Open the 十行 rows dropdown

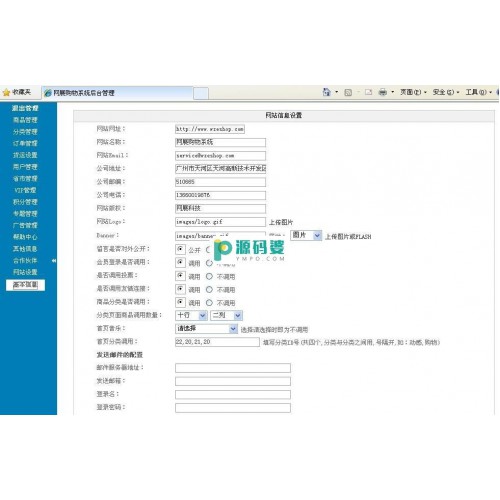(191, 315)
